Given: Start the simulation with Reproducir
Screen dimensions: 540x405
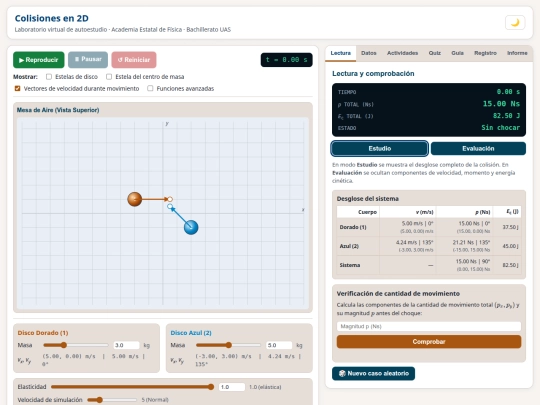Looking at the screenshot, I should (39, 60).
